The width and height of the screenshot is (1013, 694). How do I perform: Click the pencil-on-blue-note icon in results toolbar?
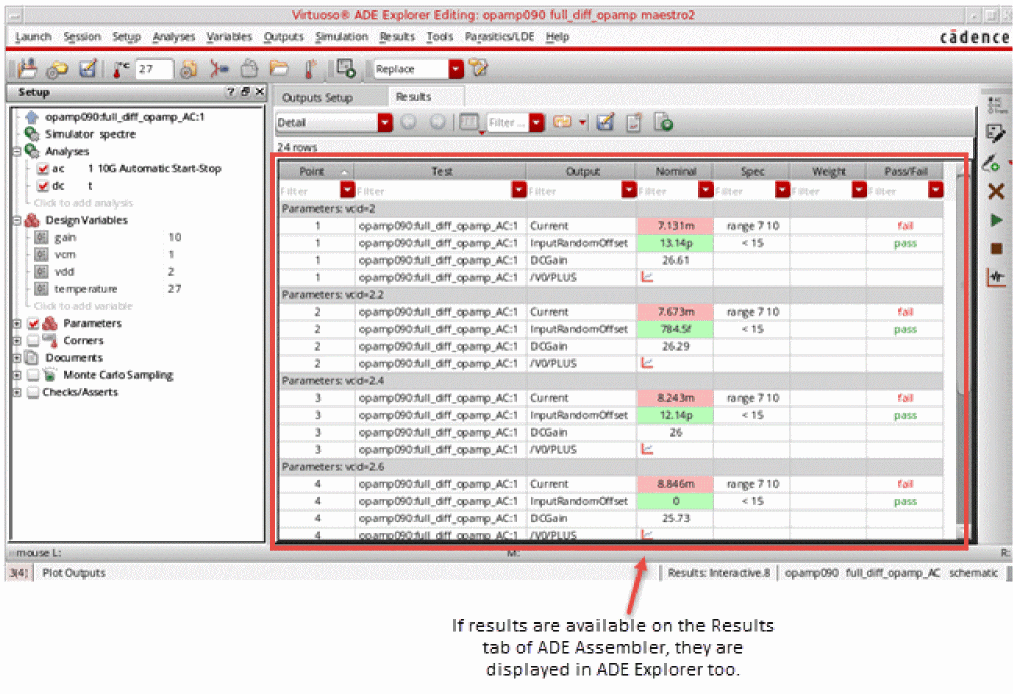point(605,121)
